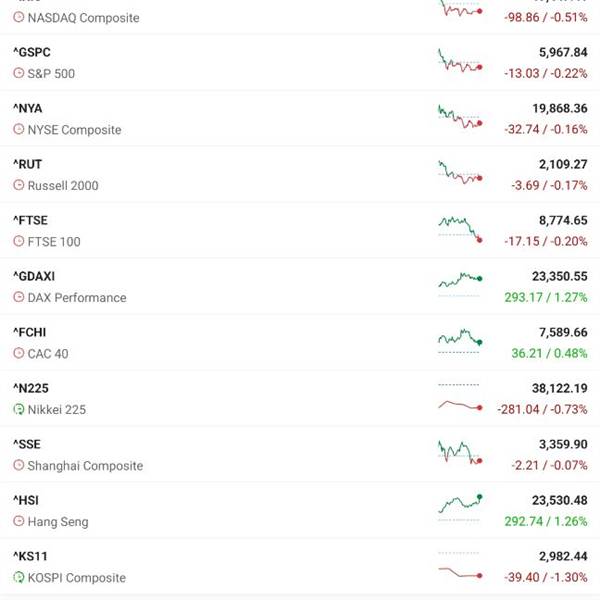The image size is (600, 600).
Task: Click the clock icon beside Russell 2000
Action: [18, 185]
